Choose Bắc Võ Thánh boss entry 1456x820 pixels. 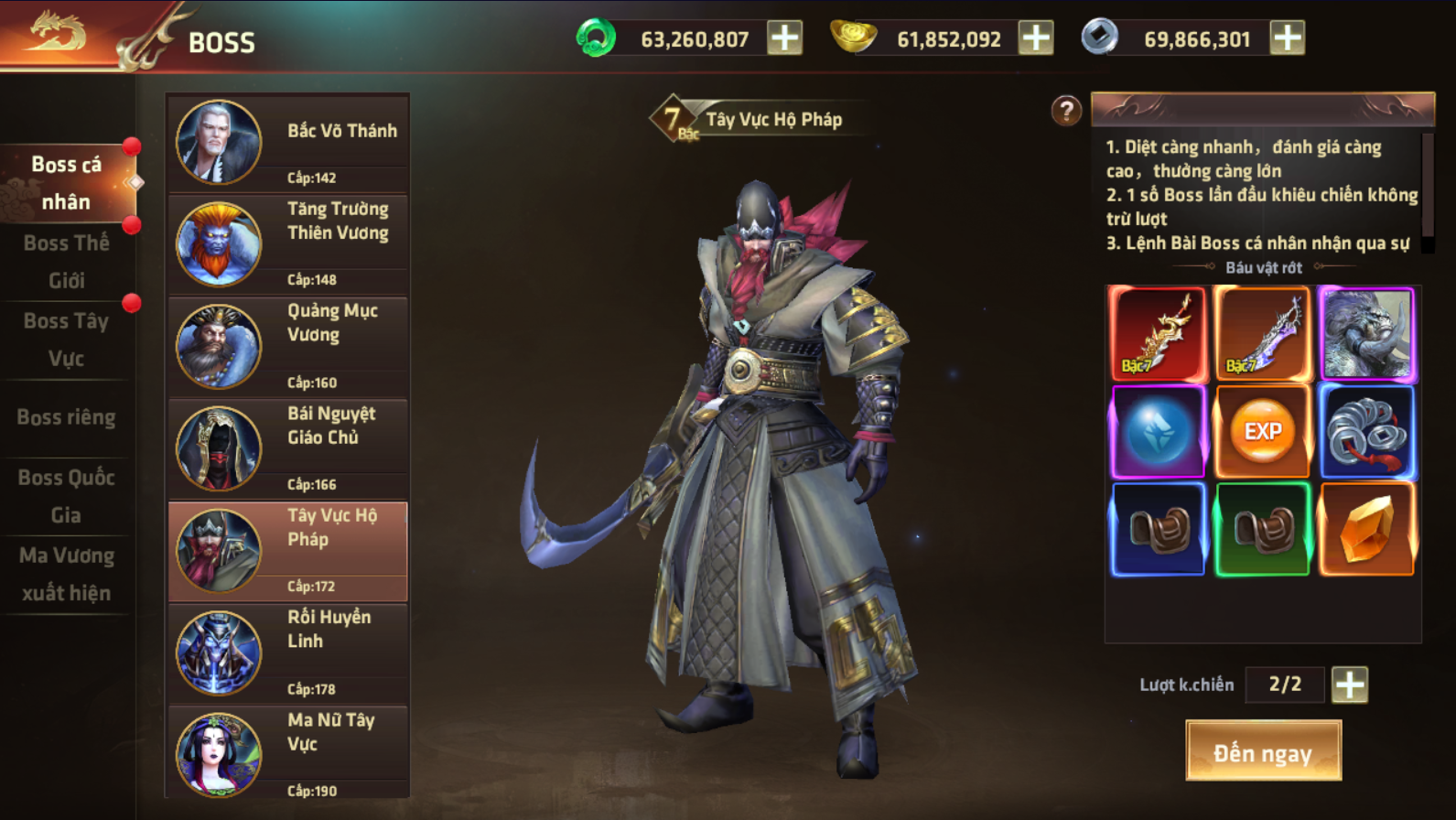(x=288, y=143)
